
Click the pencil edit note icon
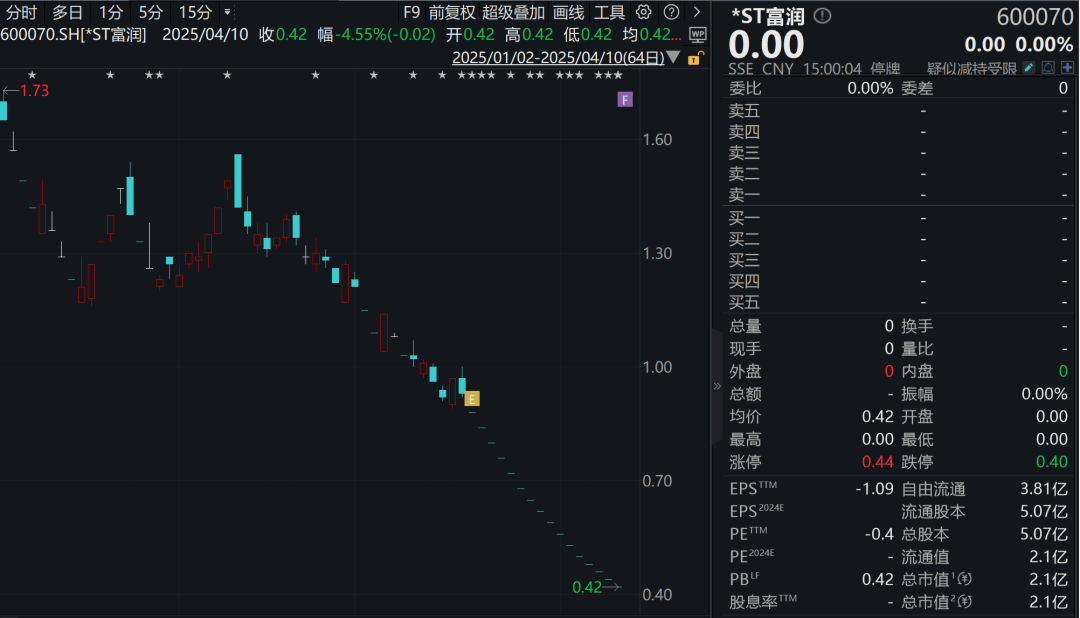point(1028,68)
